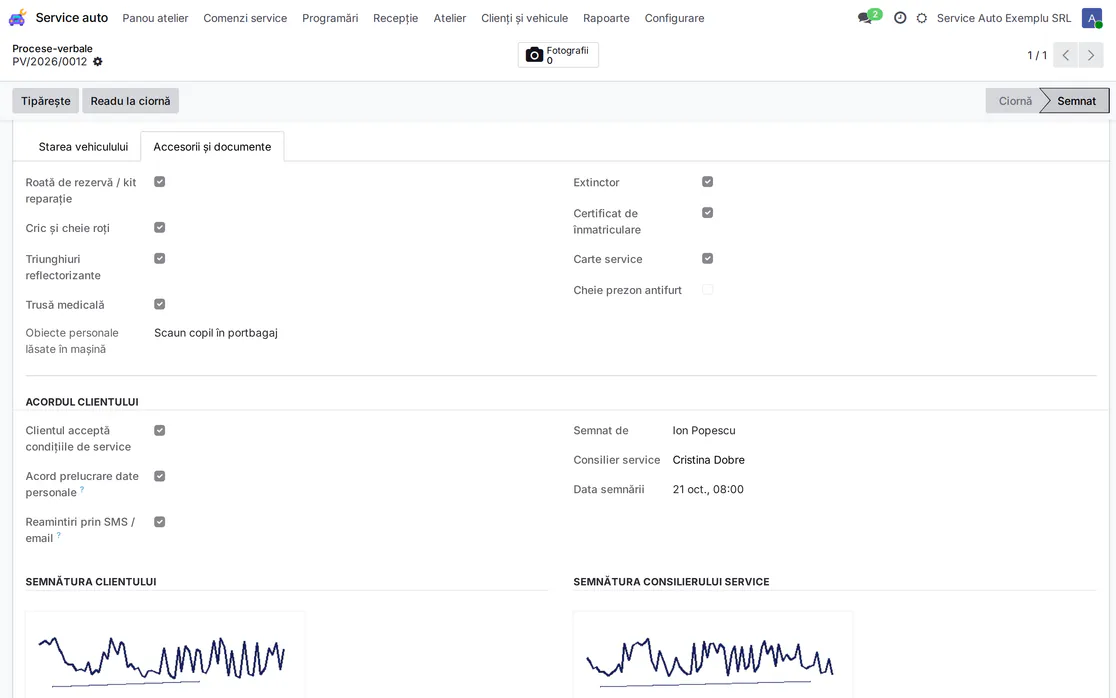
Task: Select the Ciornă status stage
Action: tap(1014, 101)
